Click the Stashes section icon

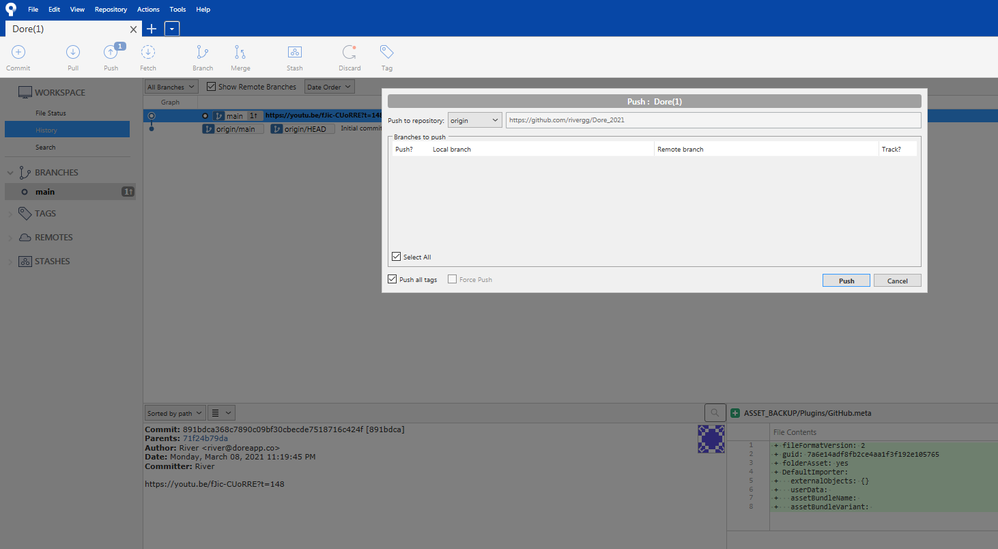[25, 261]
